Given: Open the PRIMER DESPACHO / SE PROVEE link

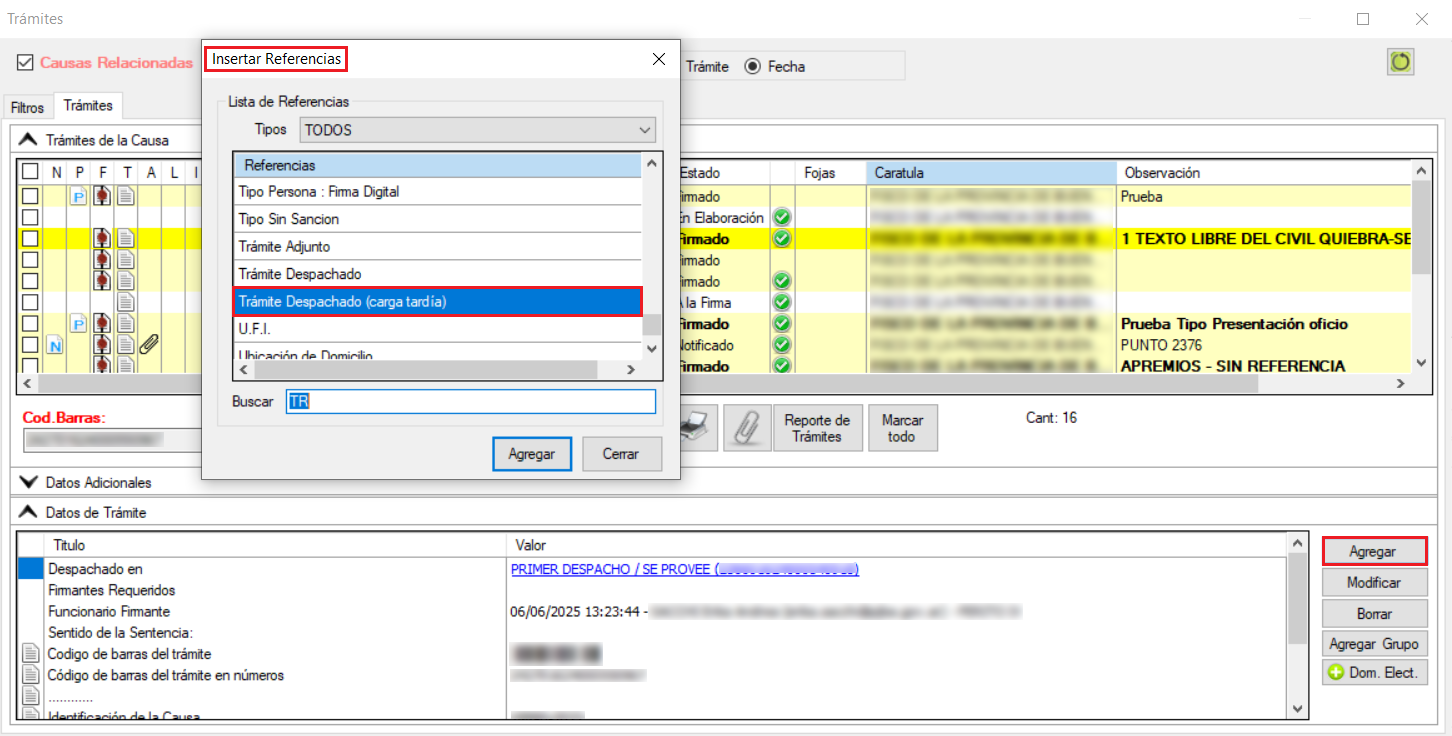Looking at the screenshot, I should 684,569.
